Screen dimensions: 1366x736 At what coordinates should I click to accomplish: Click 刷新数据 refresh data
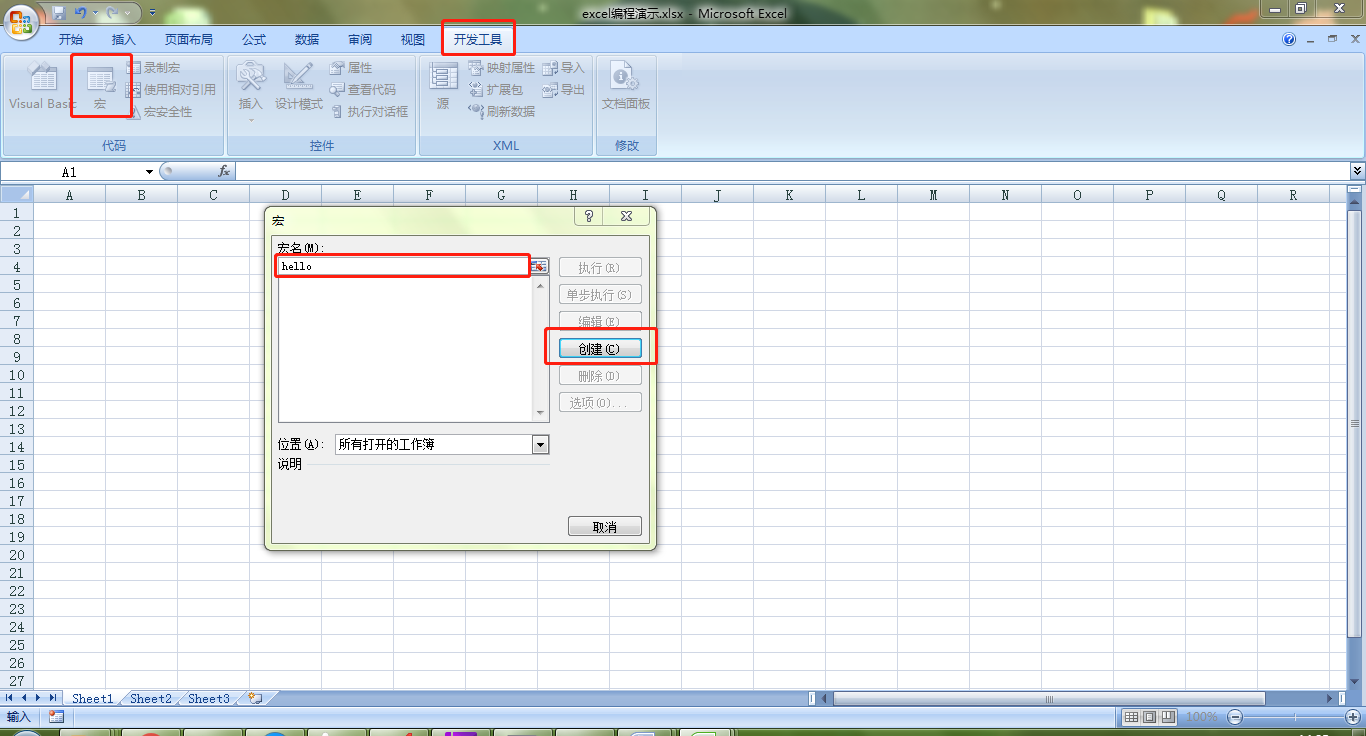pyautogui.click(x=502, y=112)
